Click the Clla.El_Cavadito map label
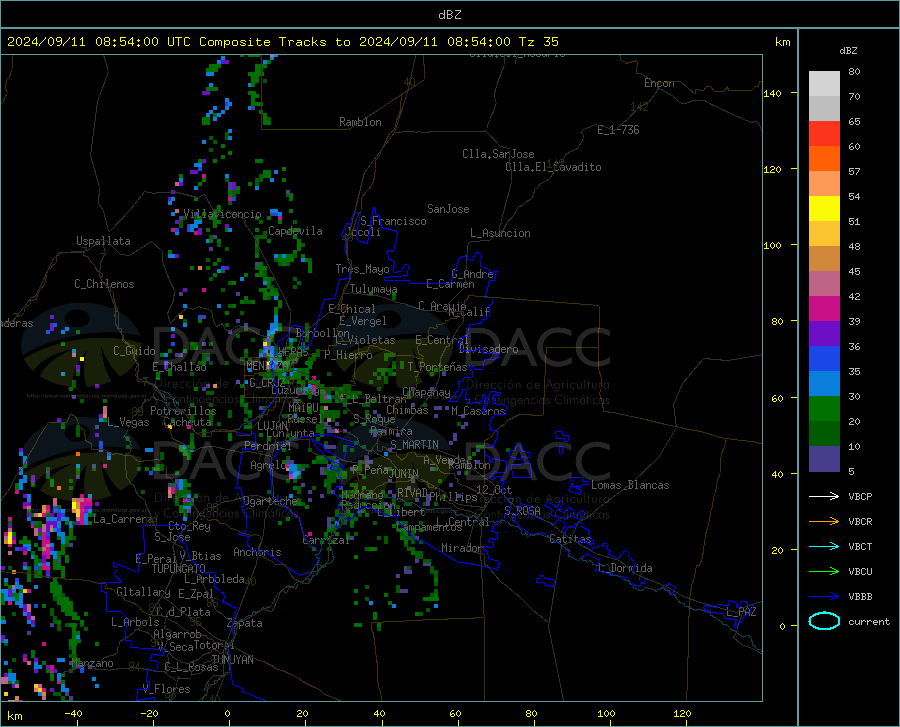900x727 pixels. [x=553, y=167]
